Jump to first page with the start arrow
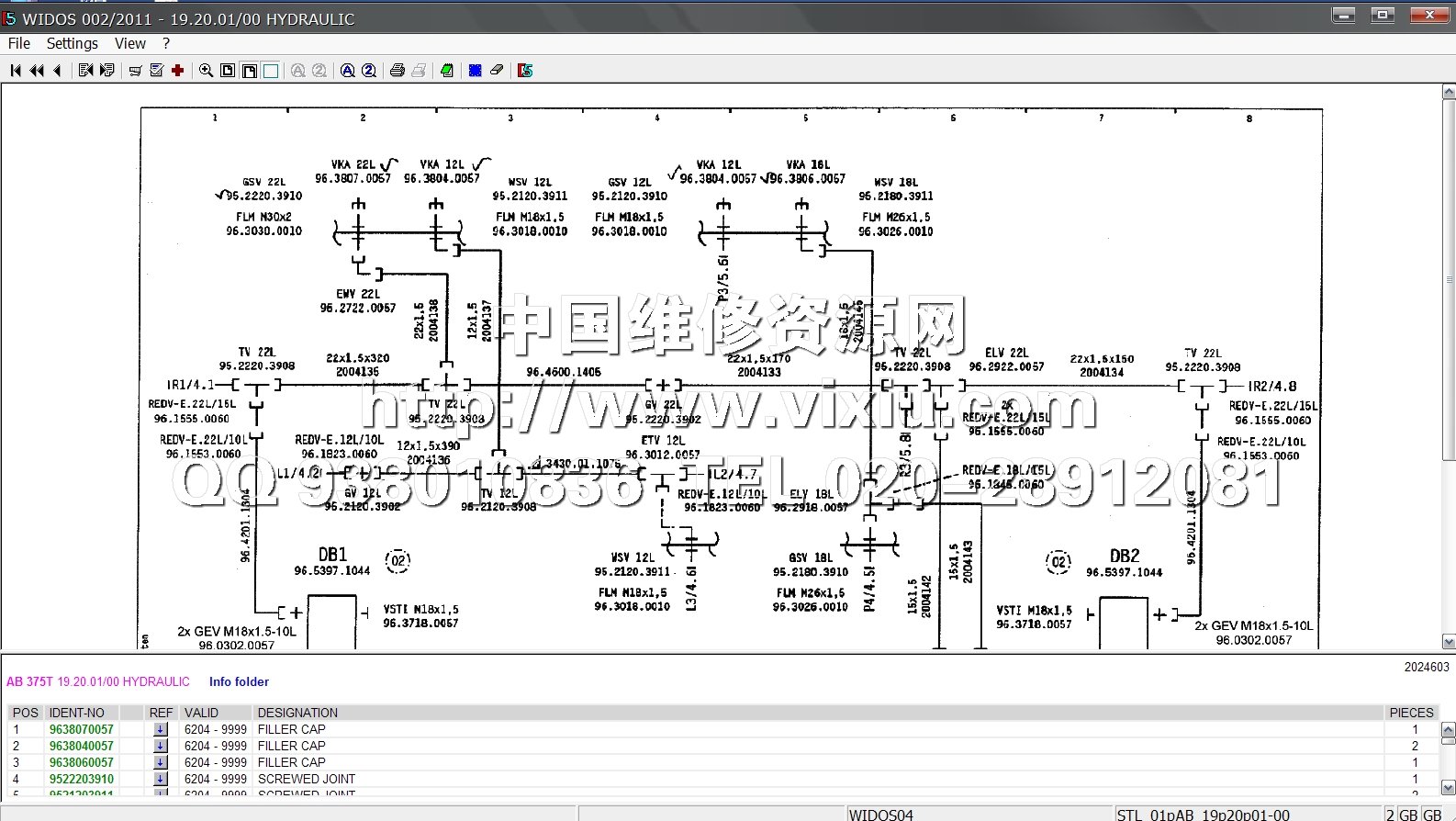 pyautogui.click(x=16, y=71)
